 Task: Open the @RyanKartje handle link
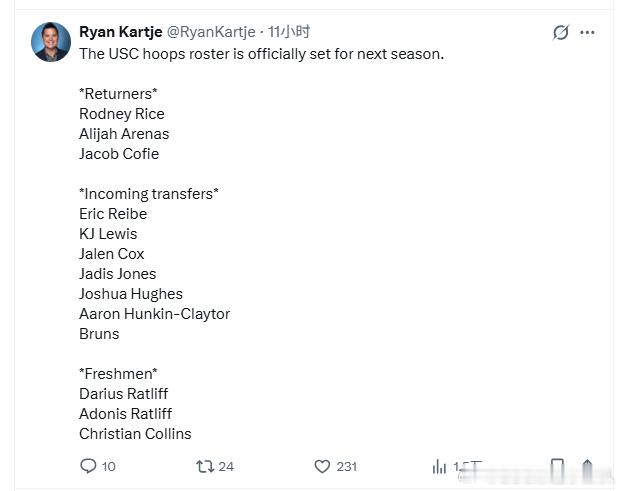(x=211, y=32)
